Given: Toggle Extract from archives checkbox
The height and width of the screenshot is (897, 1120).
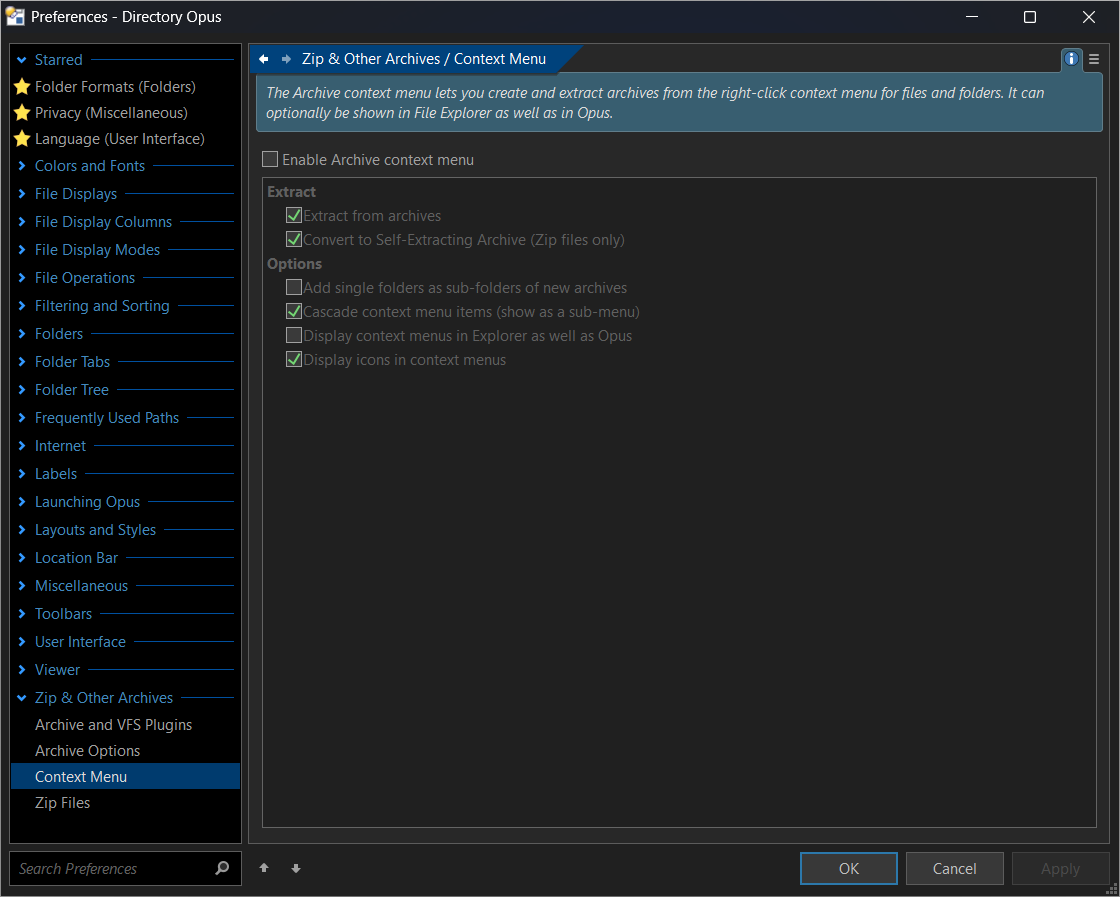Looking at the screenshot, I should (x=294, y=215).
